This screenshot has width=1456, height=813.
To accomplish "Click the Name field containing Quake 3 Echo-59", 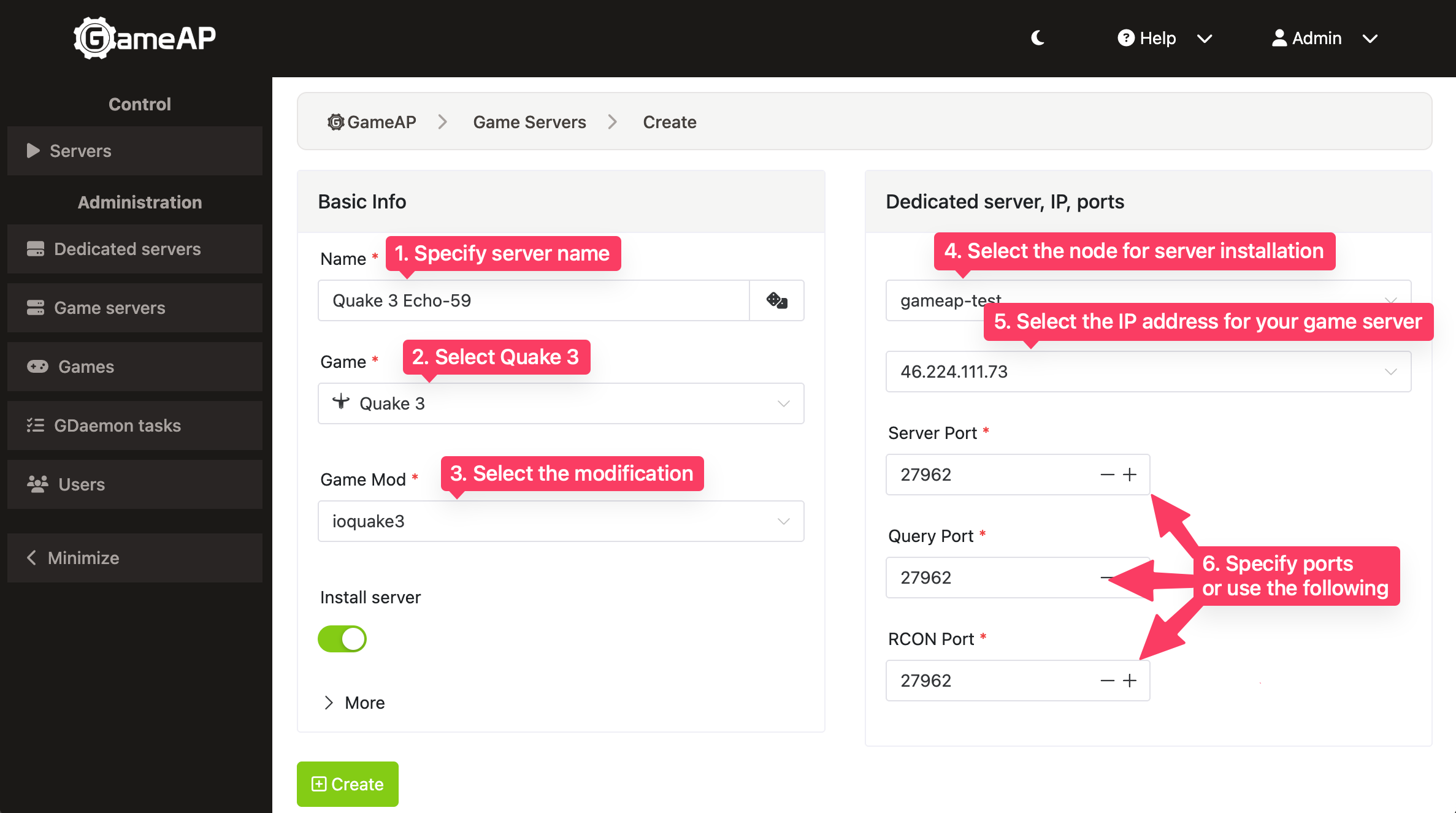I will [534, 300].
